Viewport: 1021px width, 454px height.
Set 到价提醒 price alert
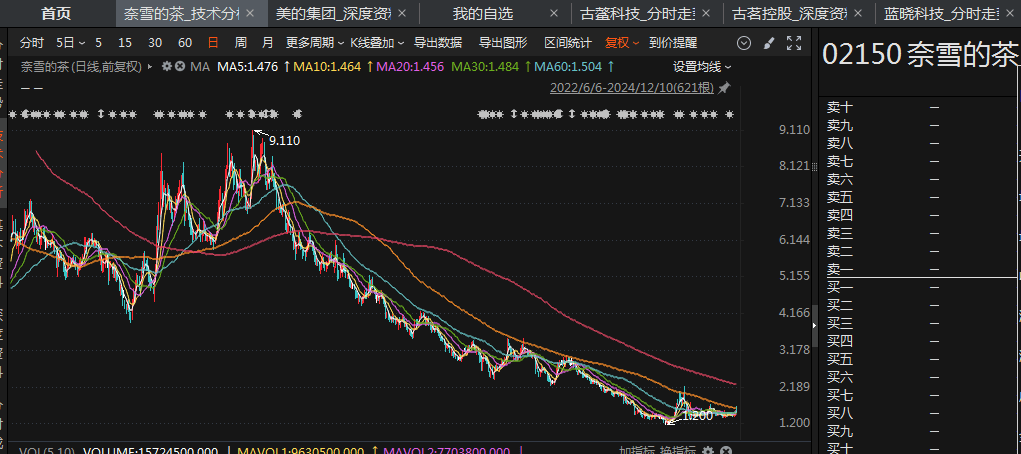(673, 43)
